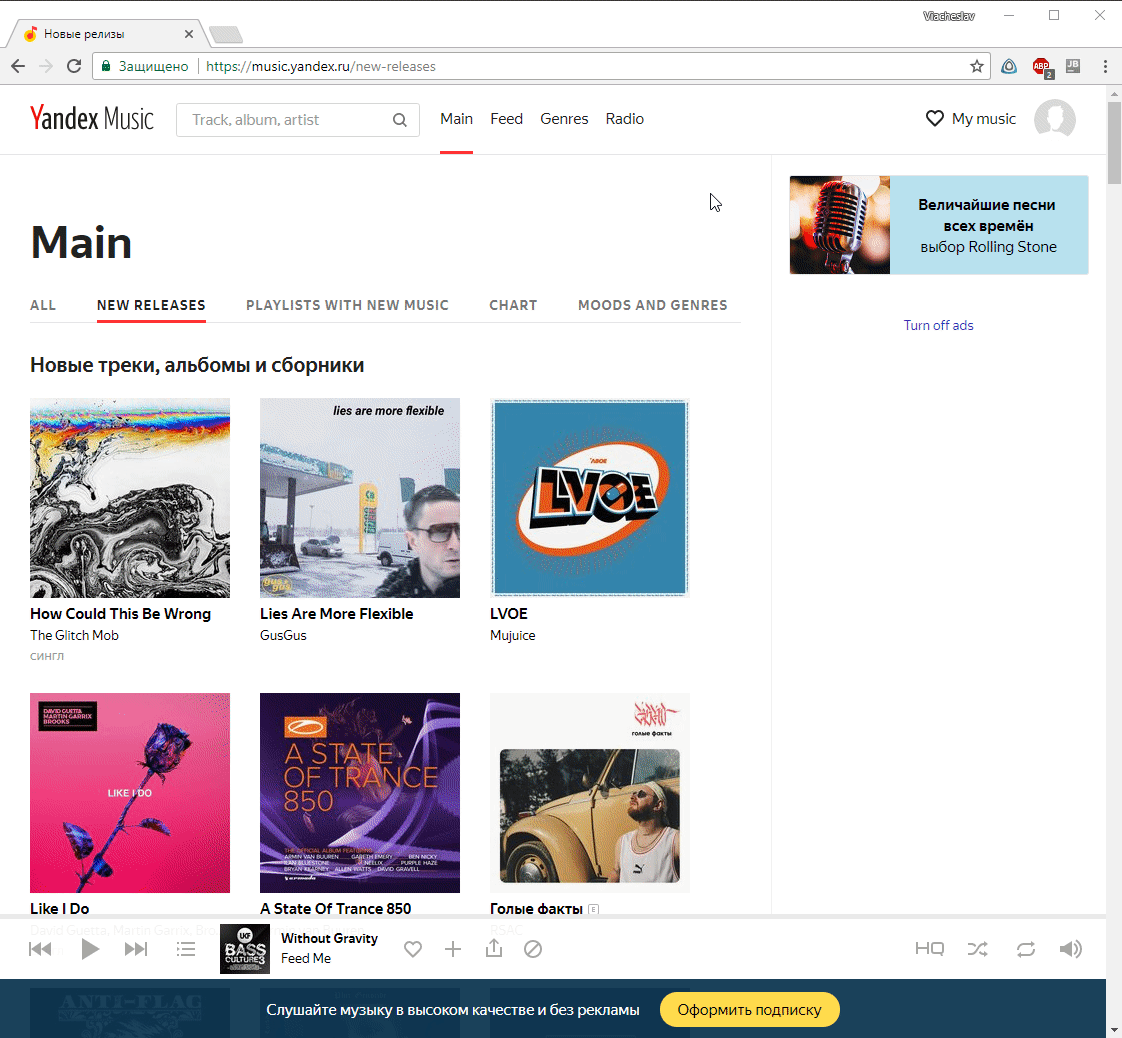
Task: Skip to next track
Action: point(136,949)
